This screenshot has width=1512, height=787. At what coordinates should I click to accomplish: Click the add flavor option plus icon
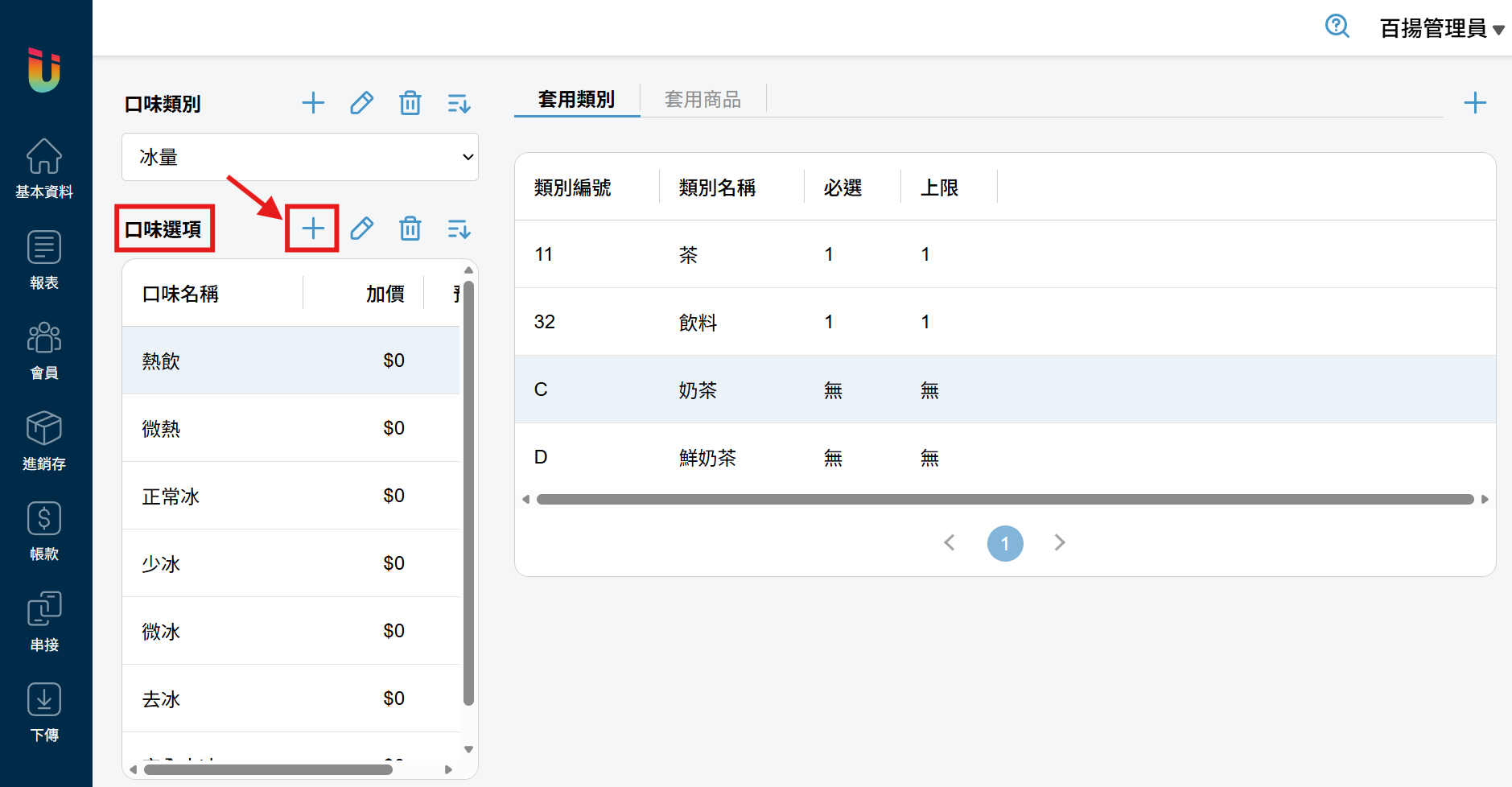tap(313, 229)
